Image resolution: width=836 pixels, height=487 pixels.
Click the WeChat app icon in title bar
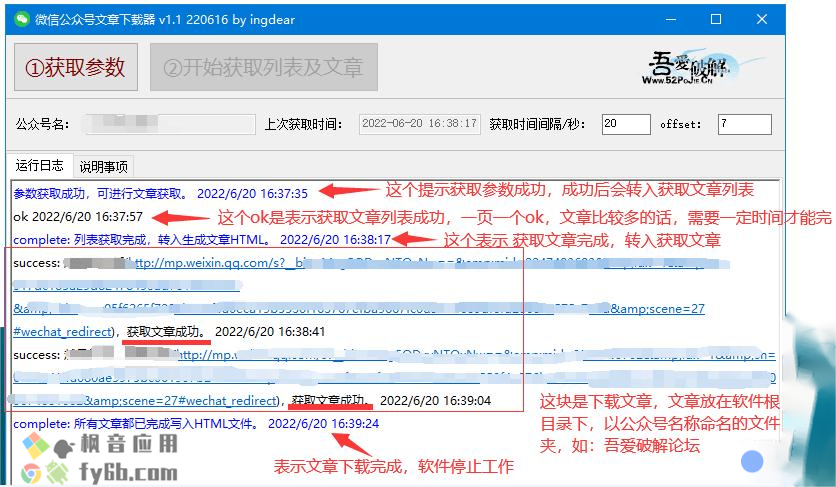pos(22,19)
